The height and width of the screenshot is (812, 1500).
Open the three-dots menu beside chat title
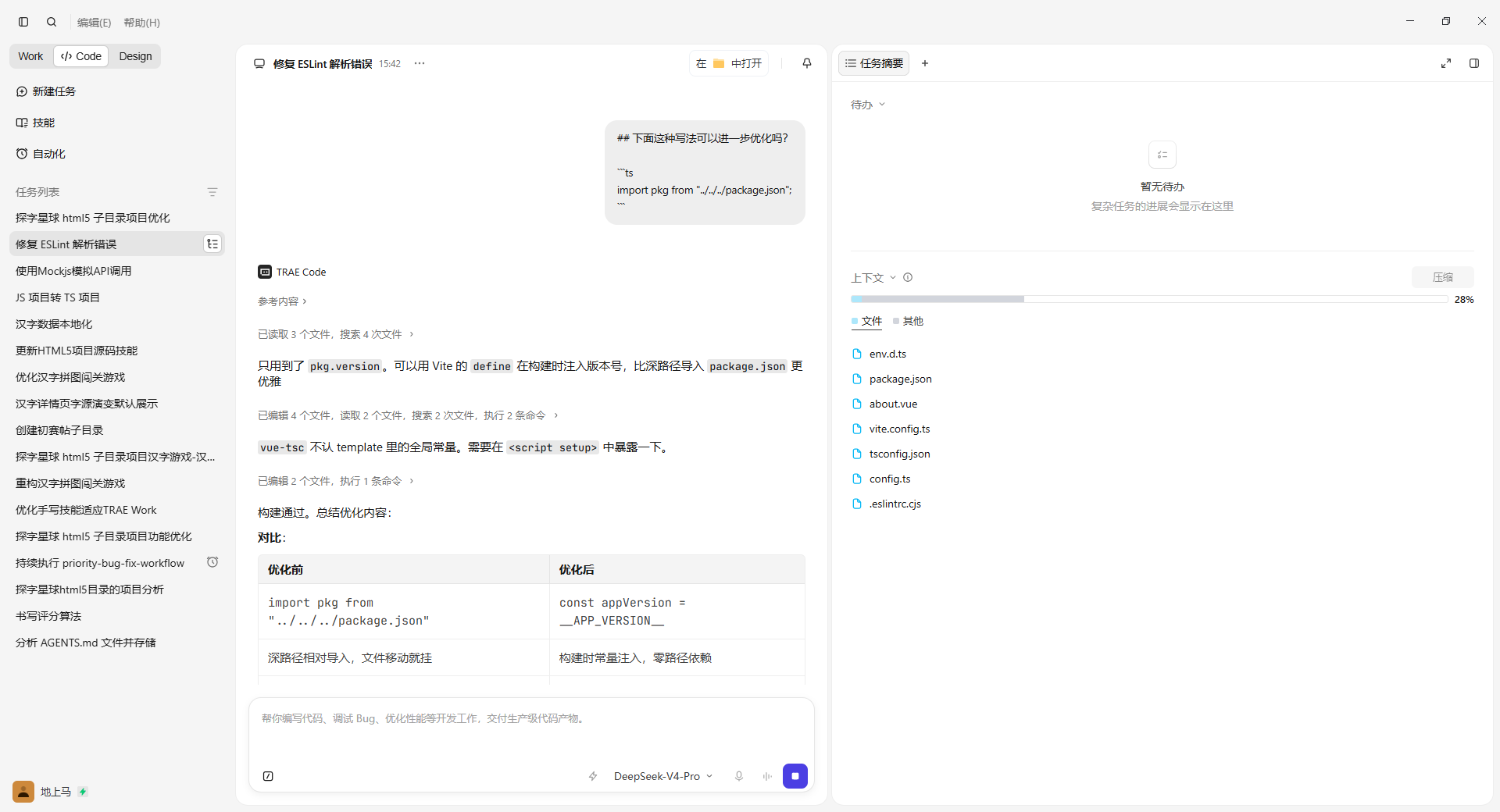tap(420, 63)
